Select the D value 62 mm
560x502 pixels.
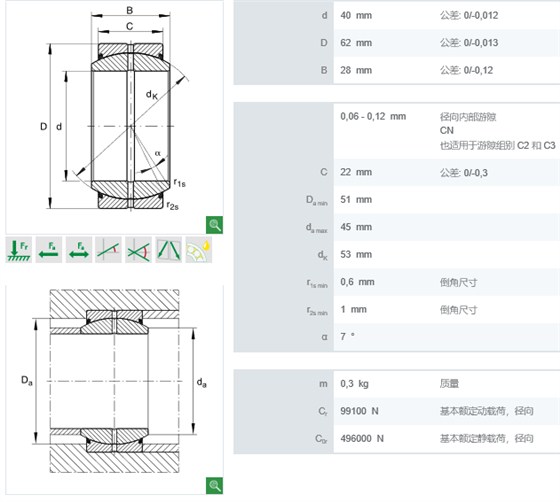pyautogui.click(x=356, y=43)
